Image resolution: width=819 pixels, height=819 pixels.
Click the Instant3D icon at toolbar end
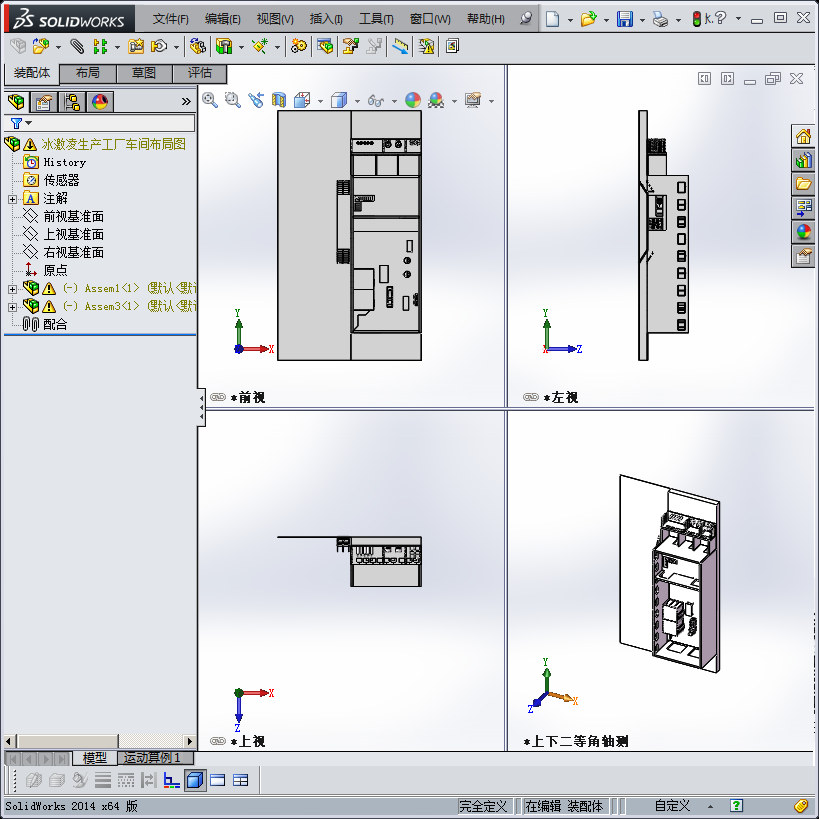(x=452, y=46)
